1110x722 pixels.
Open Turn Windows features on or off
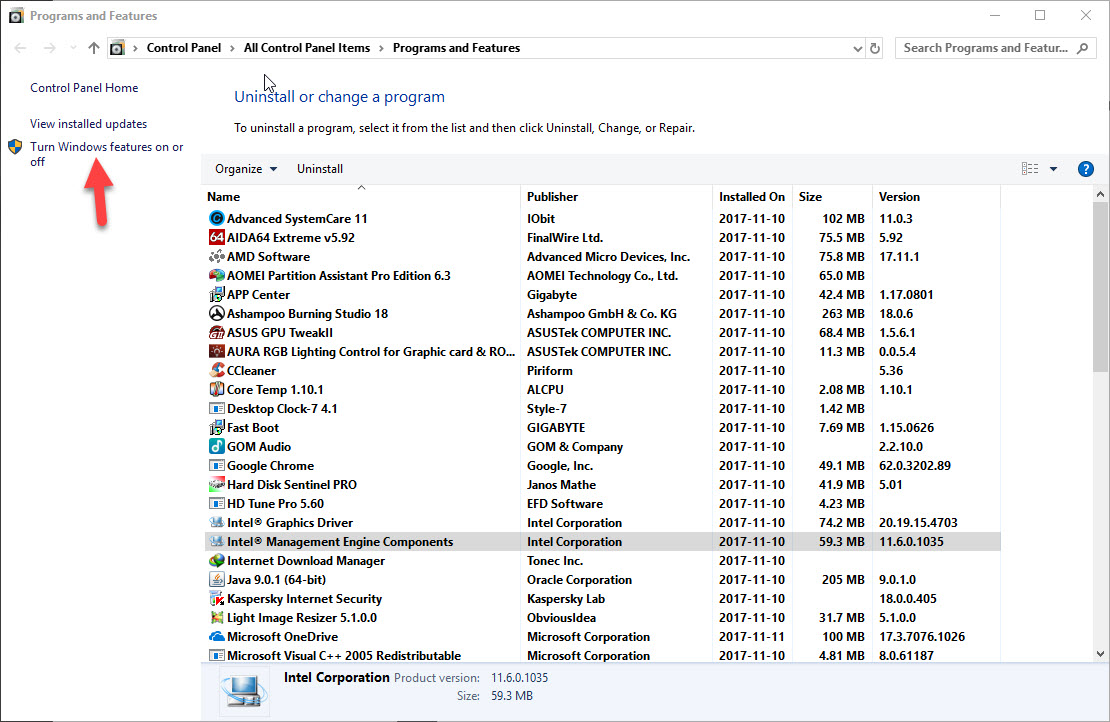tap(106, 154)
